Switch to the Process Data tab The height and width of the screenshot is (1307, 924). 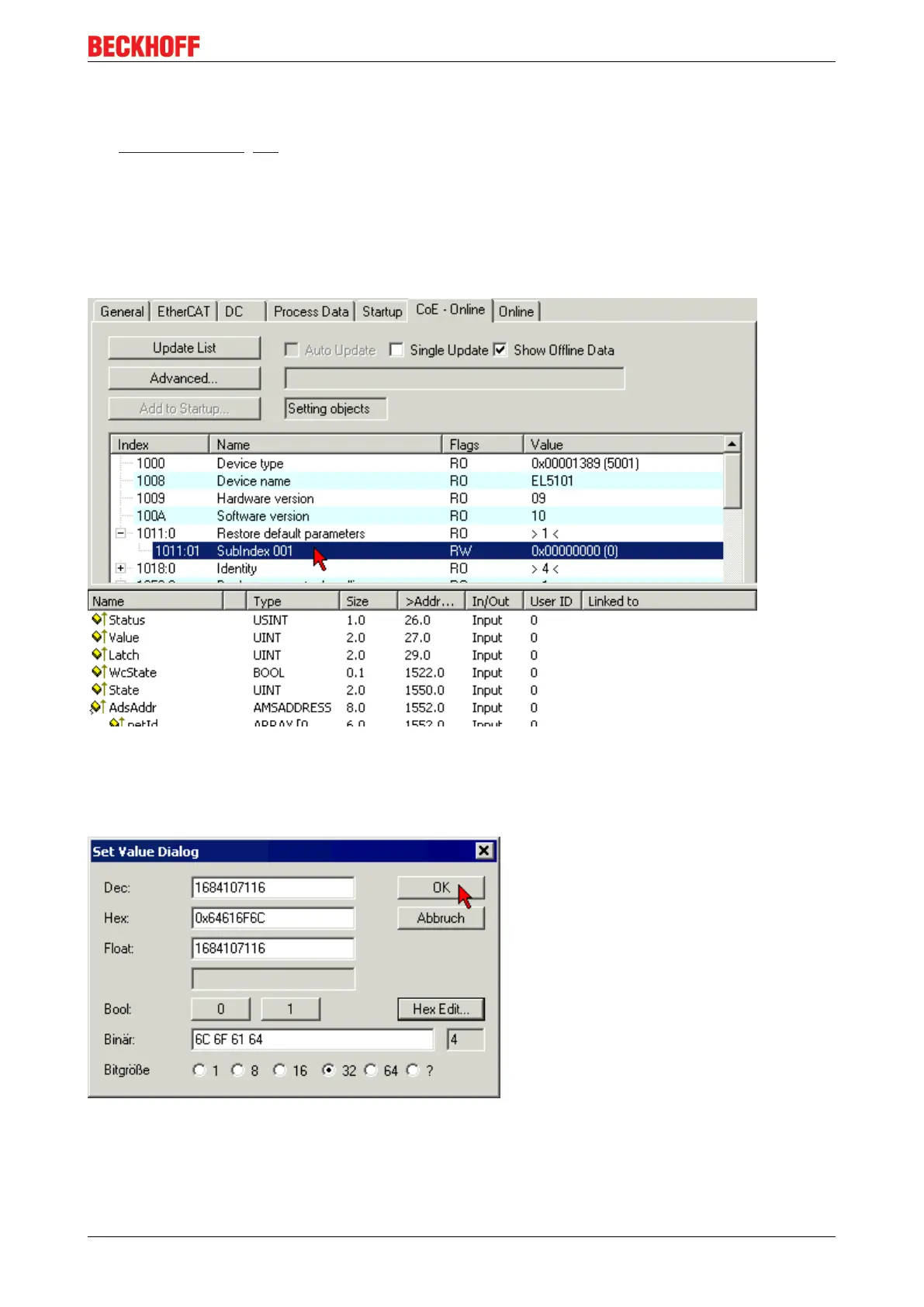click(x=311, y=311)
